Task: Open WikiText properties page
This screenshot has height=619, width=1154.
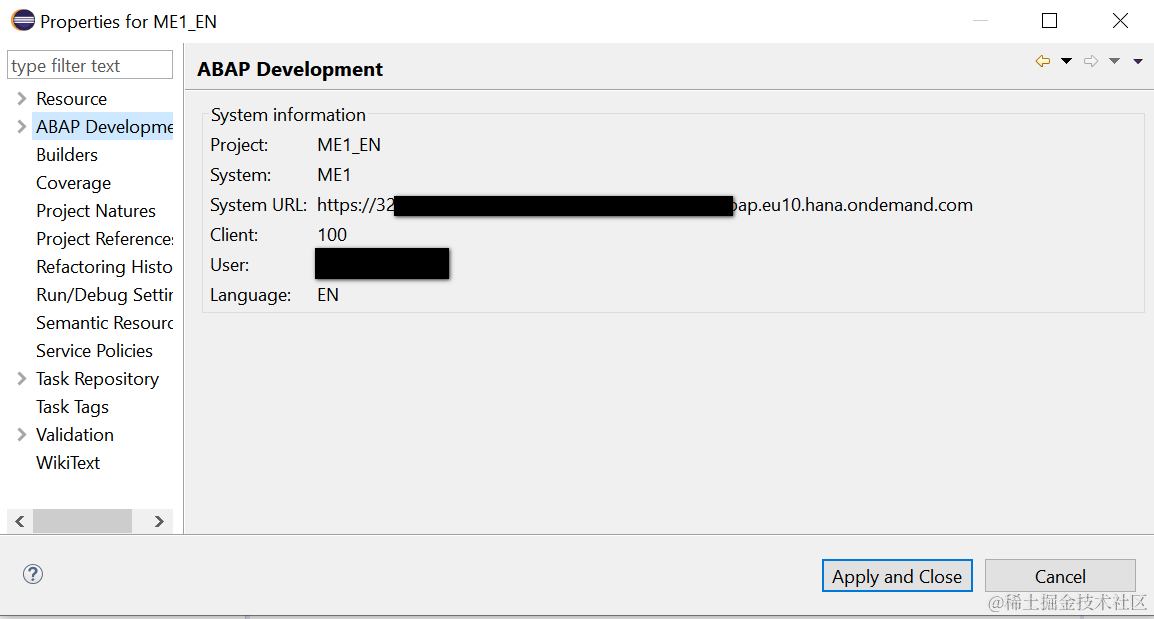Action: 68,462
